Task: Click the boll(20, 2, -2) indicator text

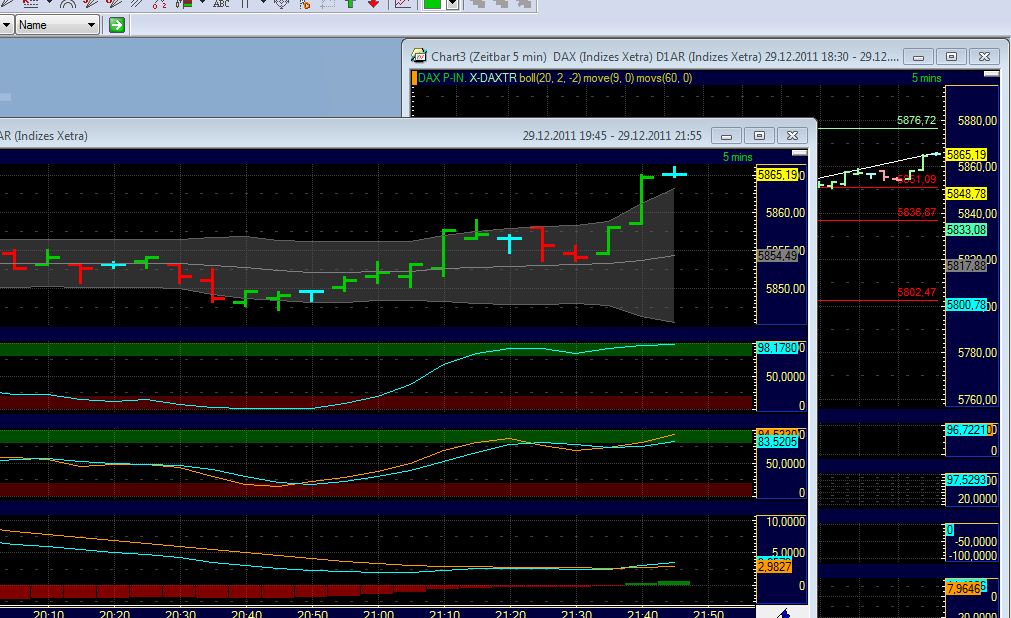Action: [x=549, y=77]
